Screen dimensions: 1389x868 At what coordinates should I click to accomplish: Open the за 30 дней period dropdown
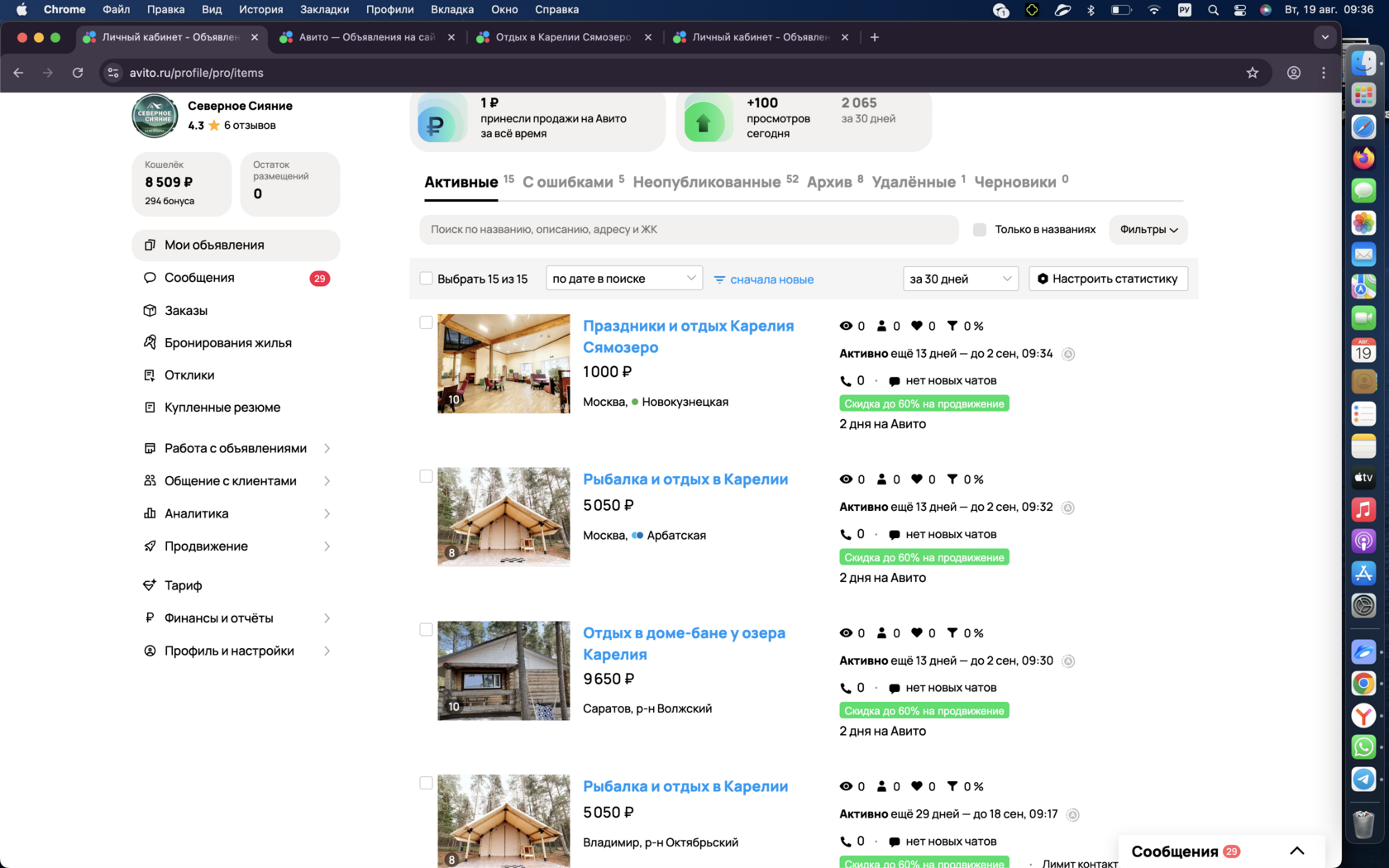(x=961, y=279)
